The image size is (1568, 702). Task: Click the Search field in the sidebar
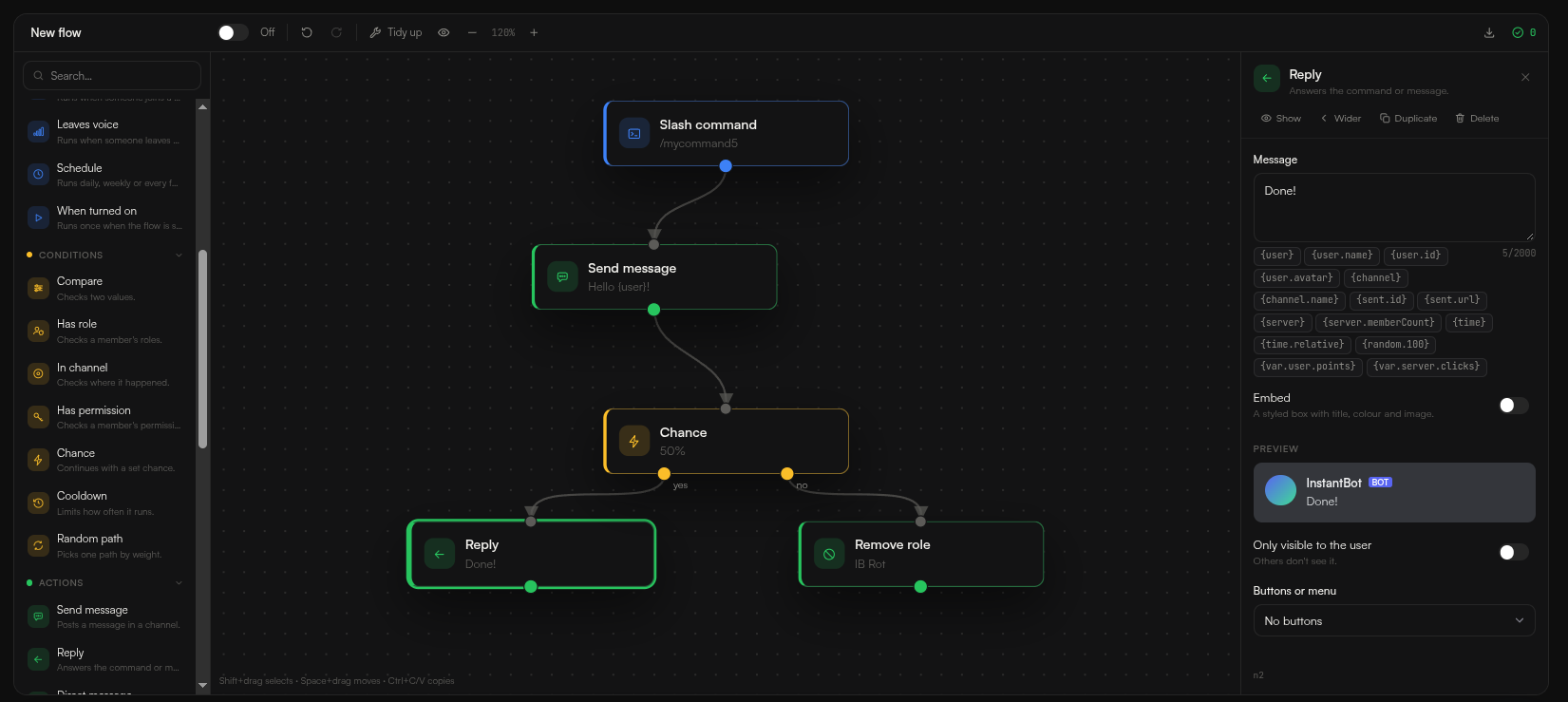pos(112,76)
